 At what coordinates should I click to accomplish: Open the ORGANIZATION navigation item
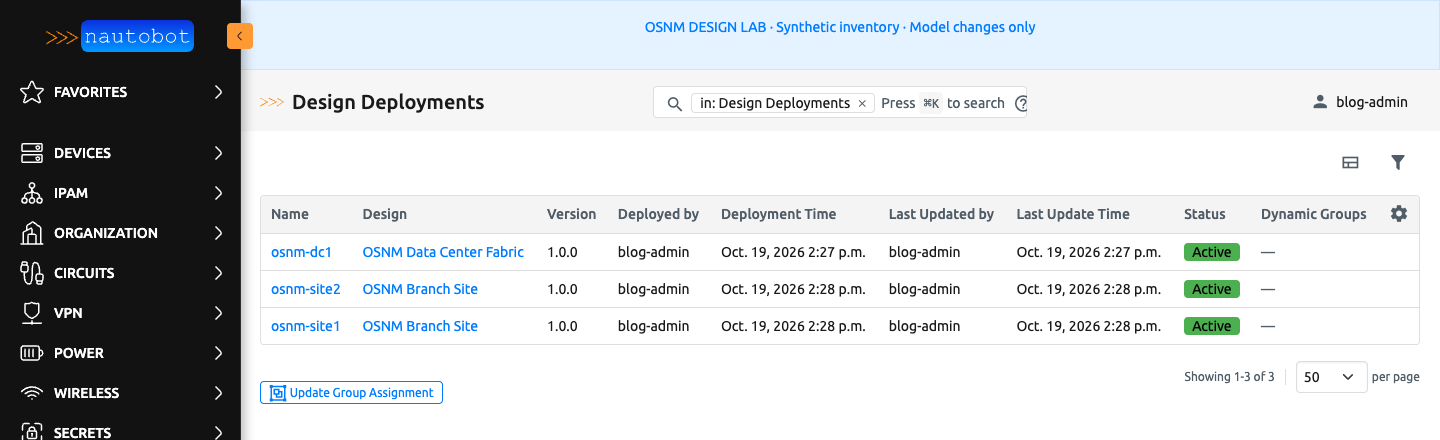click(120, 233)
